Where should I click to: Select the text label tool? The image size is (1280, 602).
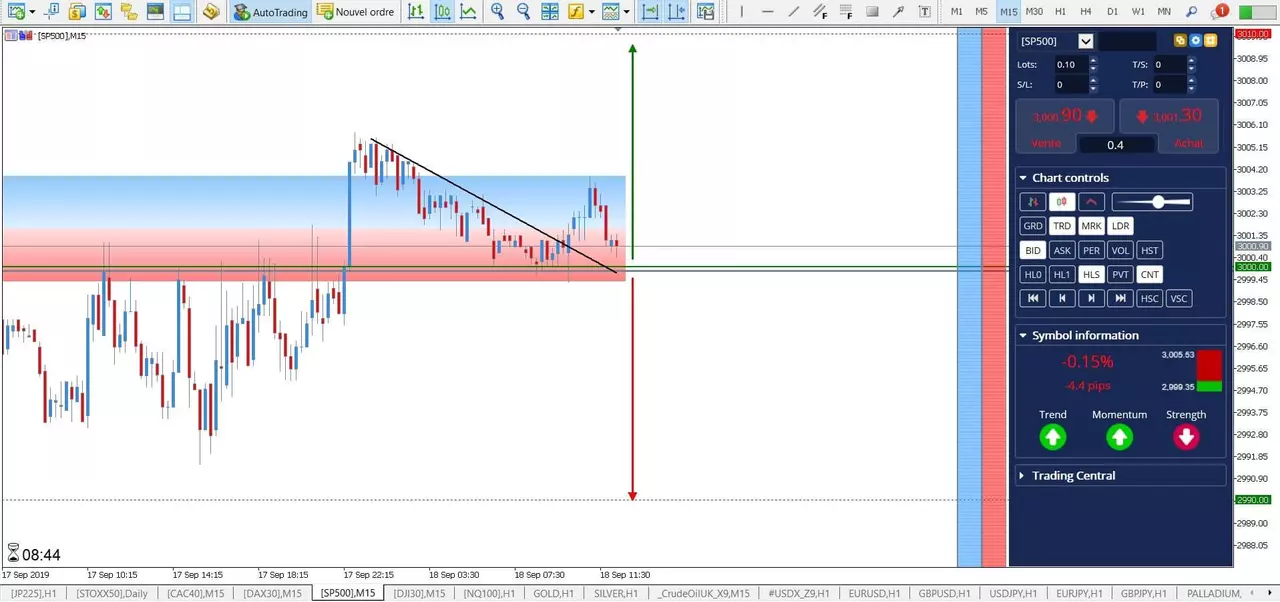coord(924,12)
